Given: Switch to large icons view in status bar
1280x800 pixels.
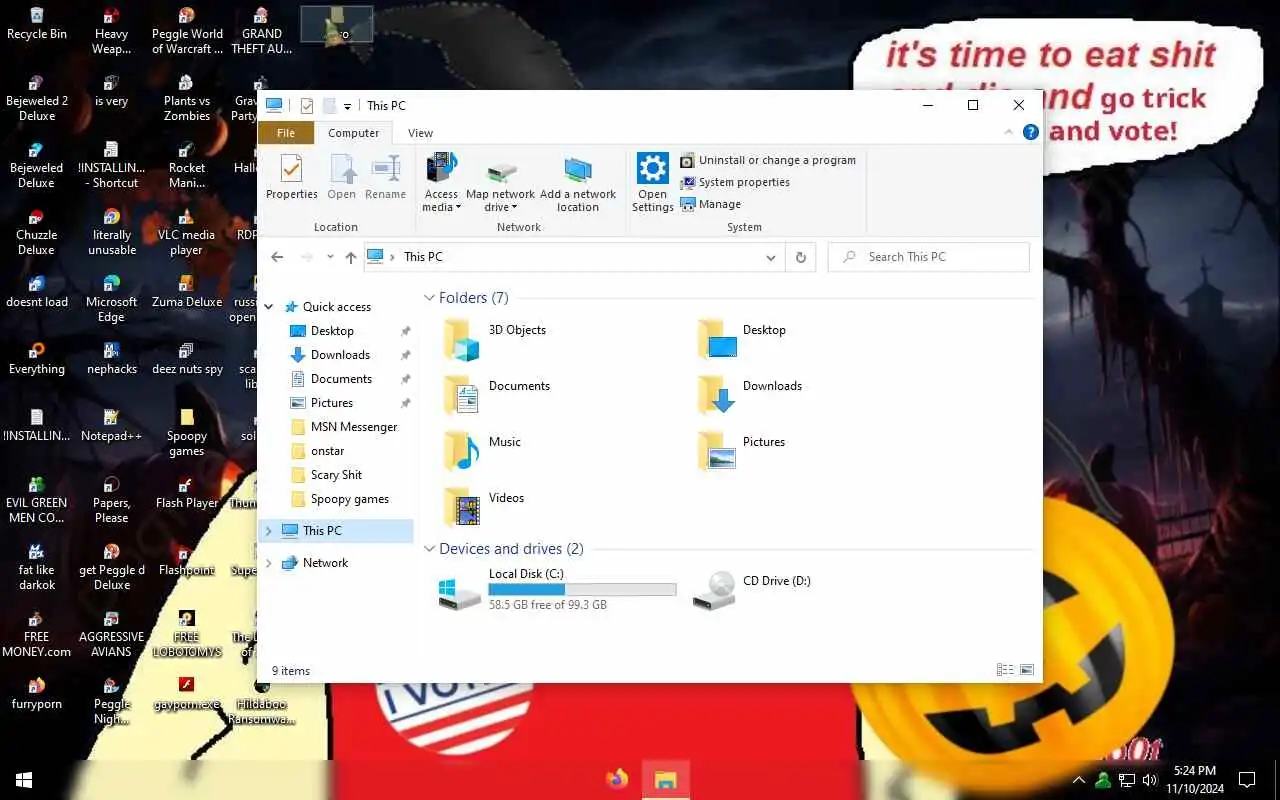Looking at the screenshot, I should [1026, 670].
